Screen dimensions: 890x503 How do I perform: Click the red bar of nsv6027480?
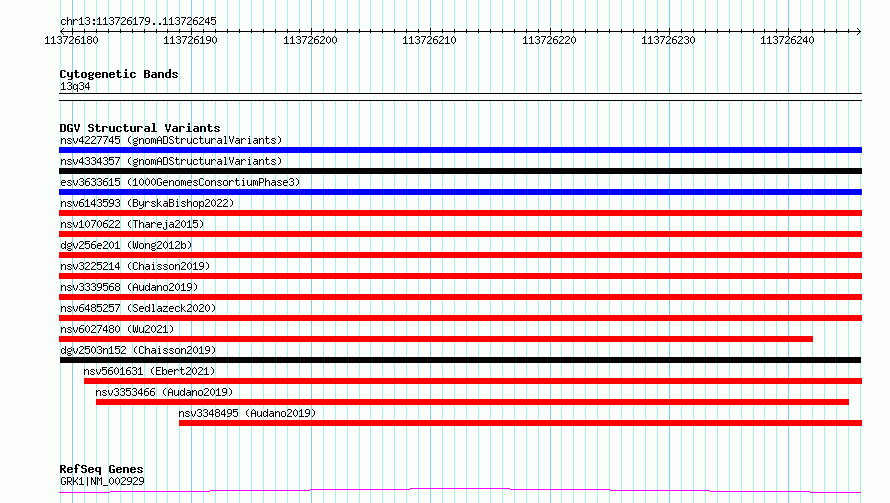436,339
